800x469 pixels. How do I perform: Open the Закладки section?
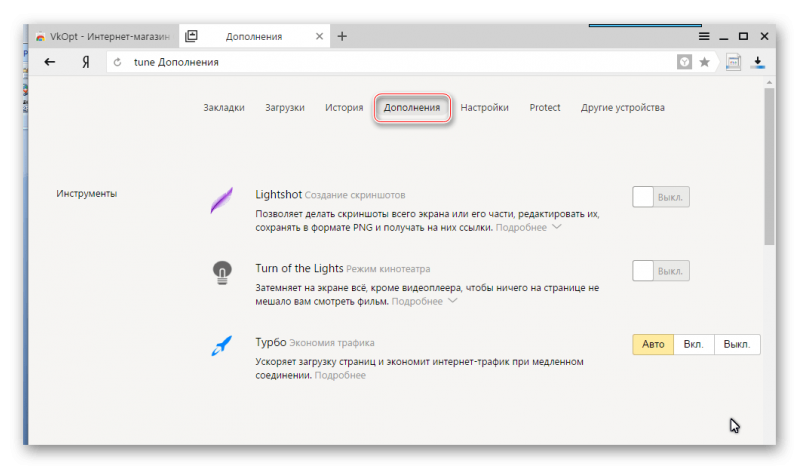pyautogui.click(x=224, y=108)
